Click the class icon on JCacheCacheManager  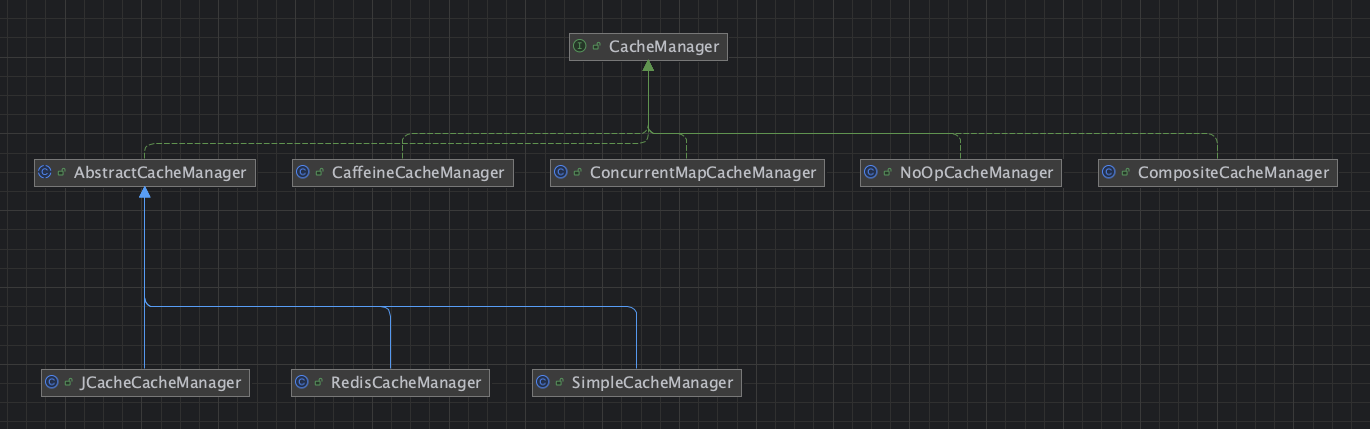[x=51, y=383]
